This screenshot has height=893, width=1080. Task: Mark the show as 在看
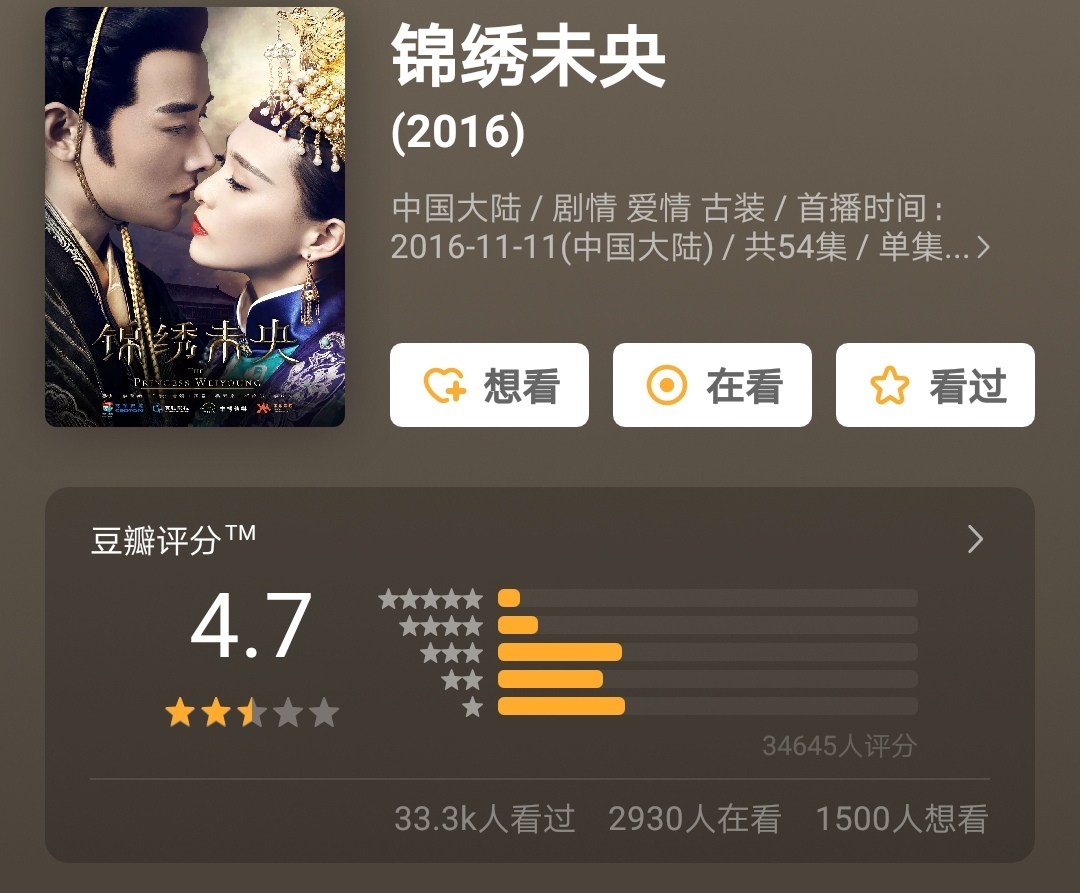712,385
